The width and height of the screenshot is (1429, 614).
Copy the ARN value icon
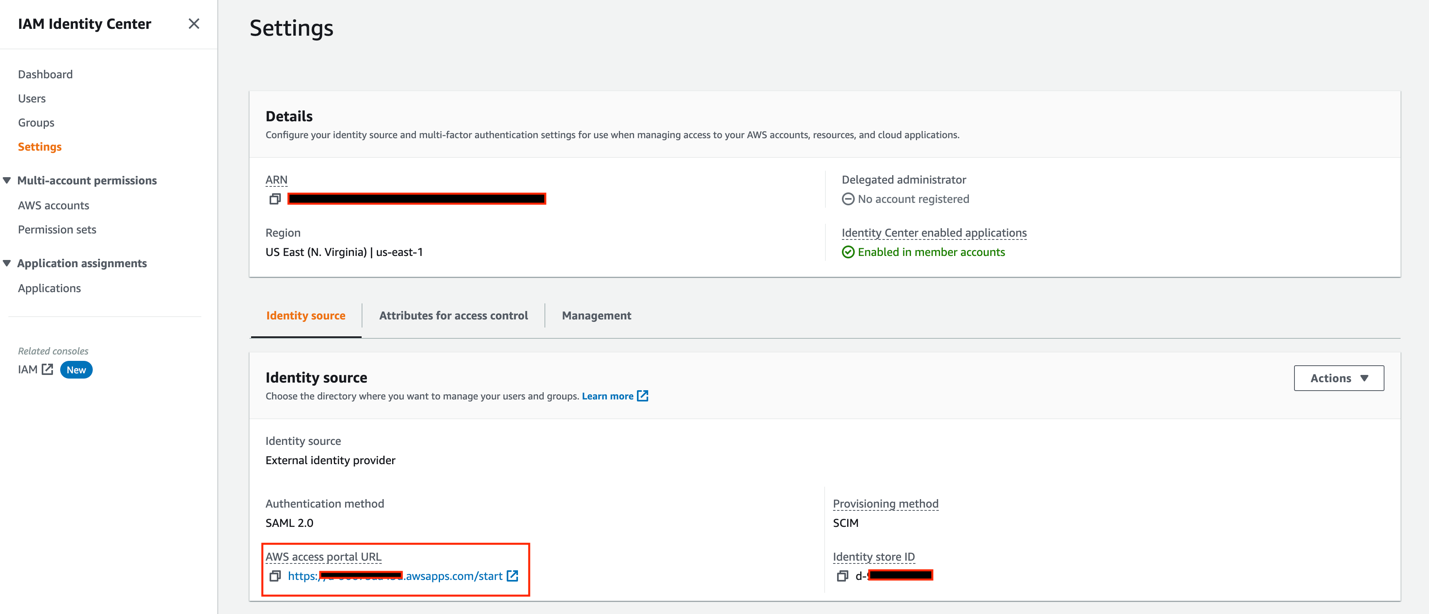[x=275, y=199]
